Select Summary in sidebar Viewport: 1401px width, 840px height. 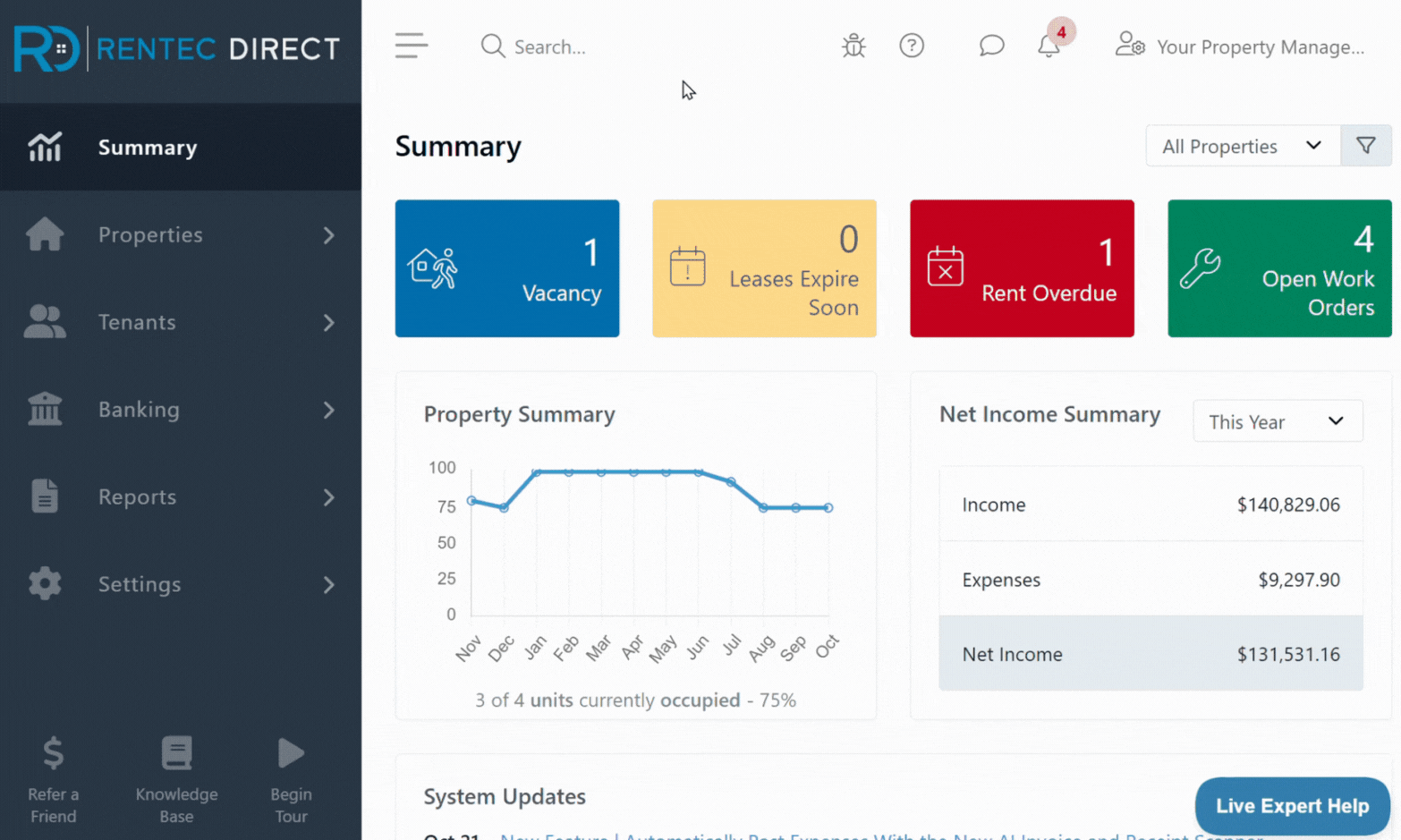[181, 147]
